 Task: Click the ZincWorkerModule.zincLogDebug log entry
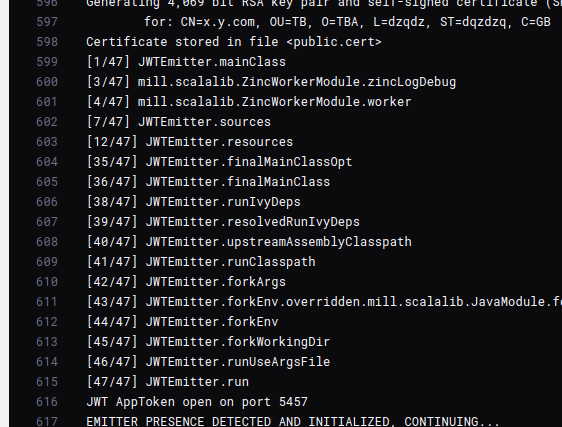[271, 82]
